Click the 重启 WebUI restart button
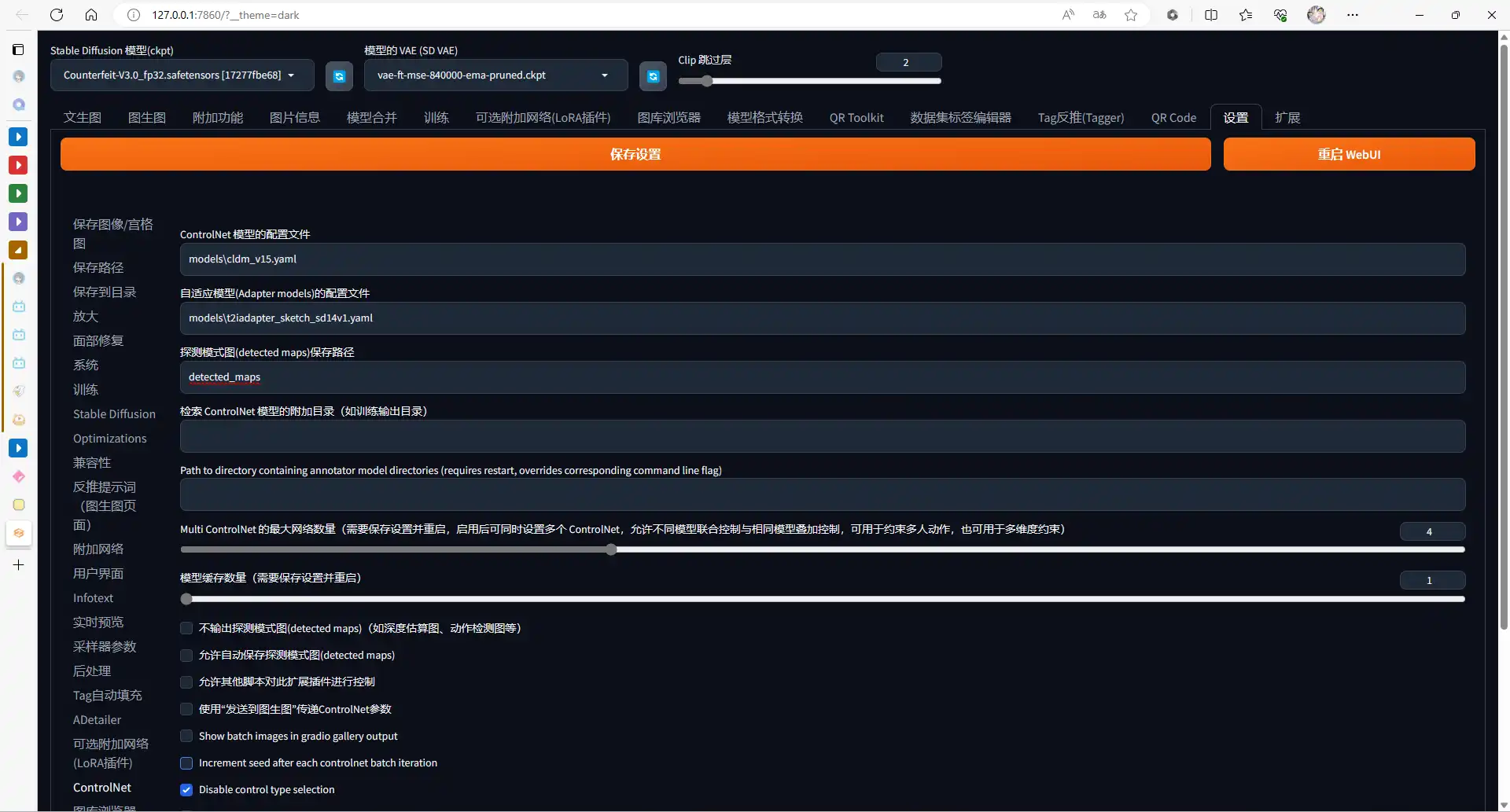This screenshot has height=812, width=1510. (x=1348, y=154)
